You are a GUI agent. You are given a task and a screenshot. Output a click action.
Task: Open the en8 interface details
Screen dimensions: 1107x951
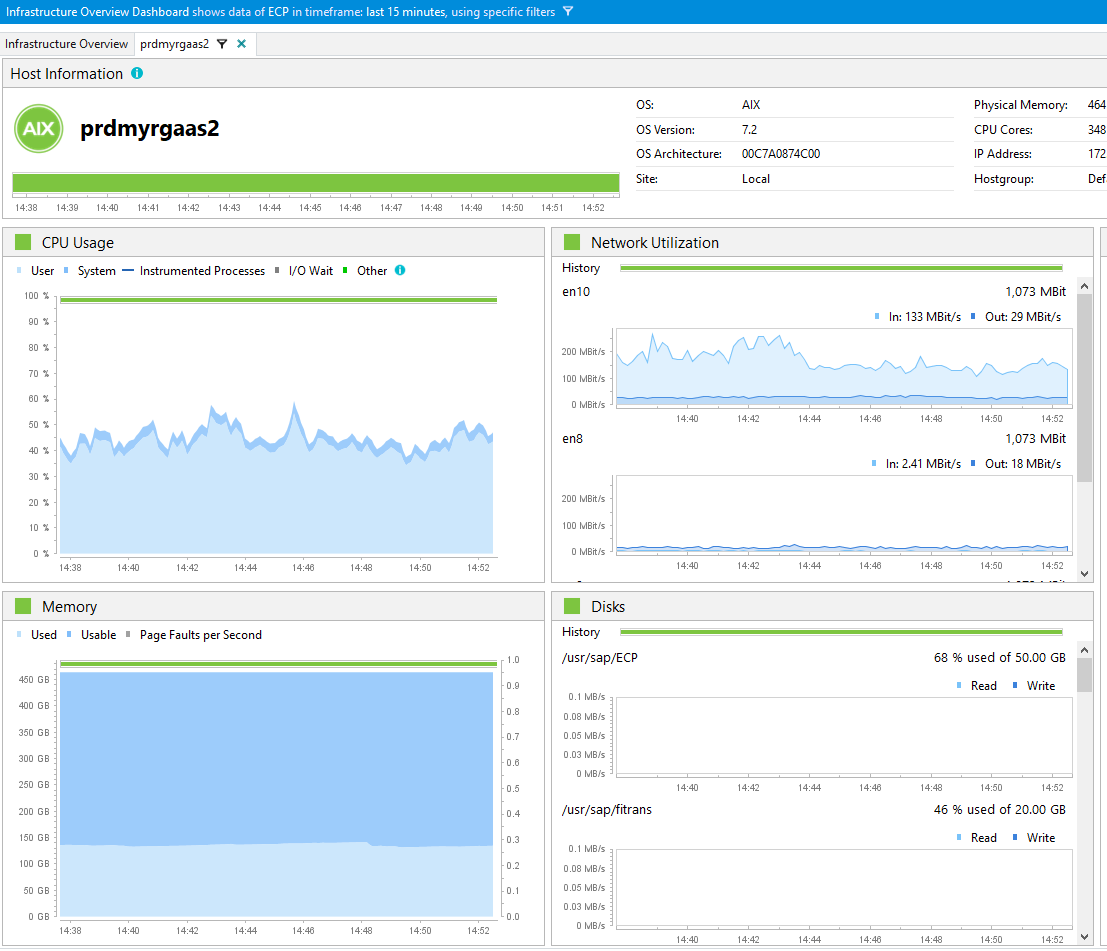571,438
